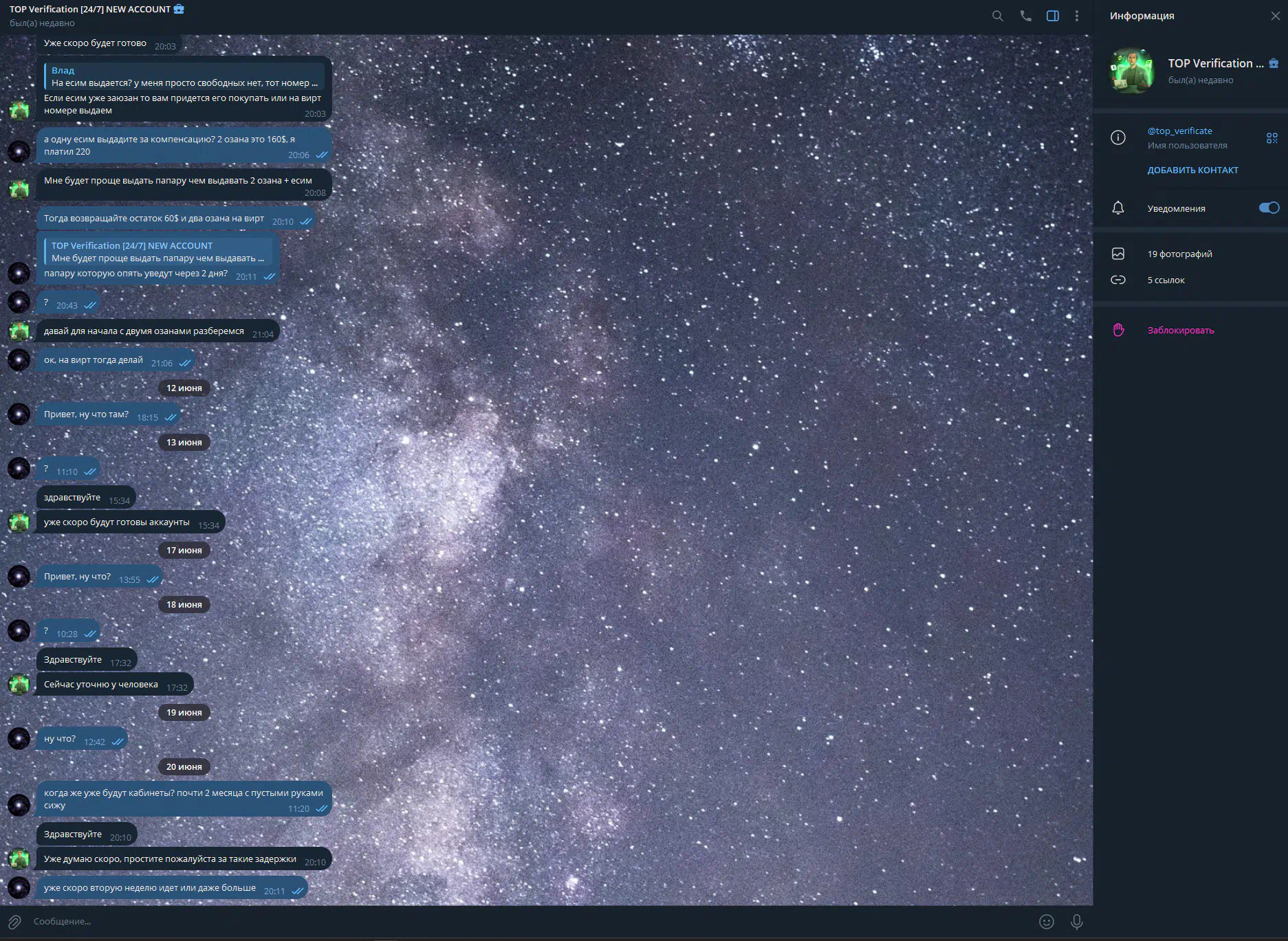Click the chat title TOP Verification header
Viewport: 1288px width, 941px height.
[89, 9]
